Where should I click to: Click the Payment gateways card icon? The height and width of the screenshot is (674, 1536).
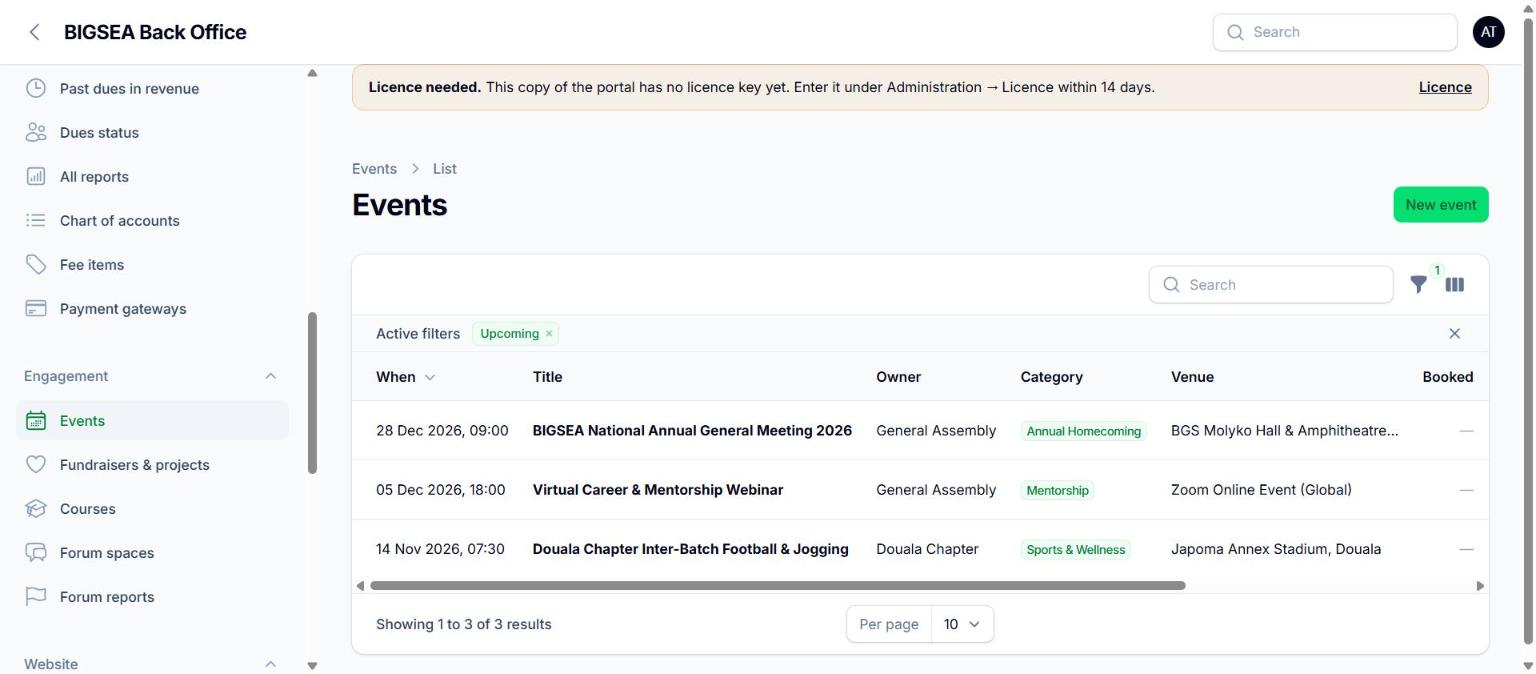(x=36, y=308)
